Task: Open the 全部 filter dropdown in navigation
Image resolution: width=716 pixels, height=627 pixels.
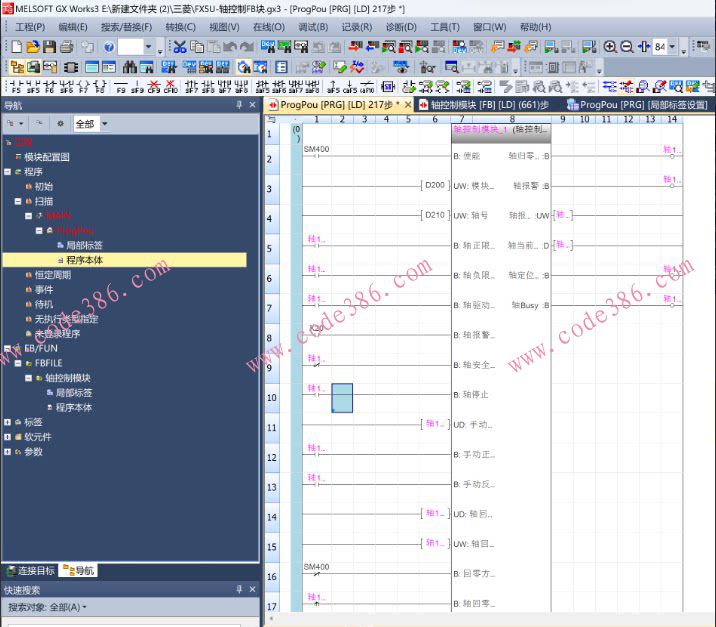Action: coord(105,124)
